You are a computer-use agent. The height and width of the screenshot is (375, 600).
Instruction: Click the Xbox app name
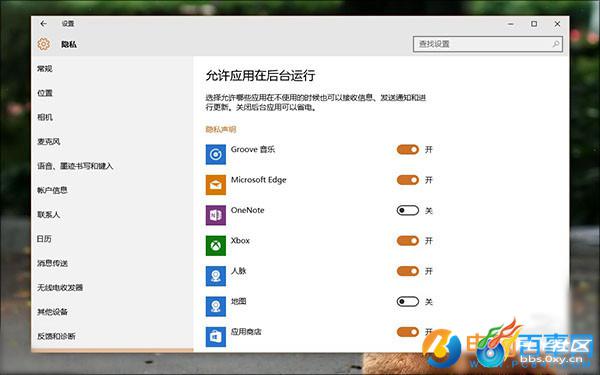240,241
